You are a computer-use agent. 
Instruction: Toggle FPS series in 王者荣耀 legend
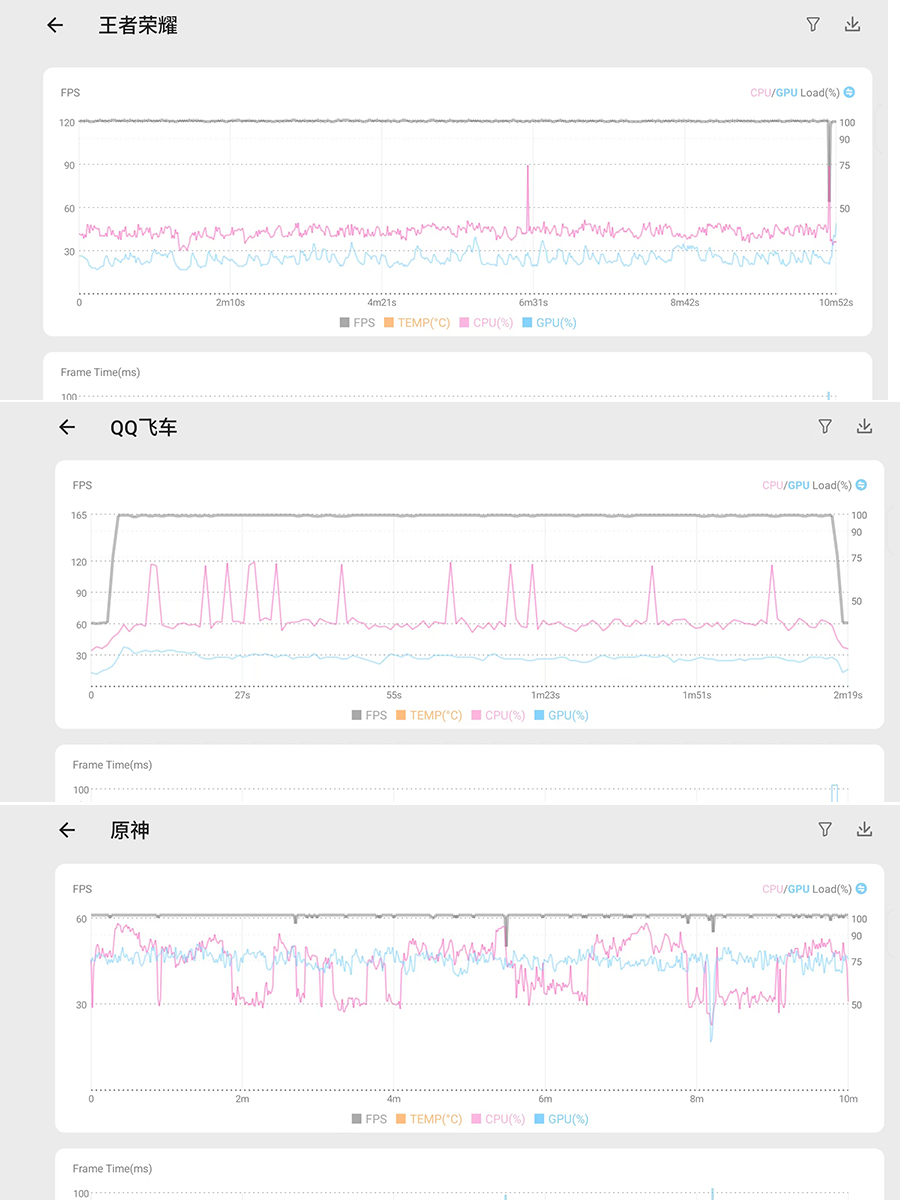click(358, 323)
